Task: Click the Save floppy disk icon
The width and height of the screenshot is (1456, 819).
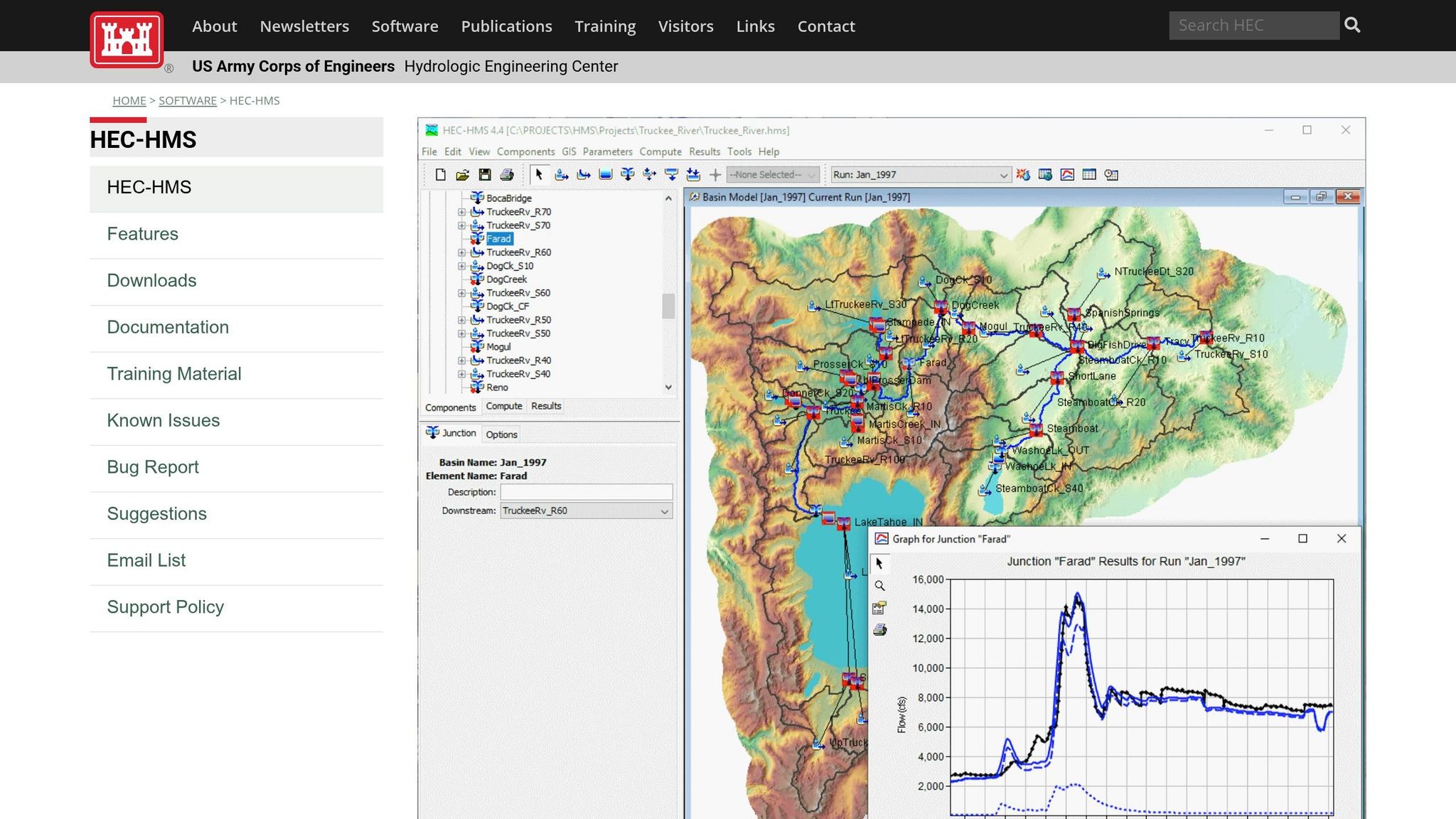Action: click(x=485, y=175)
